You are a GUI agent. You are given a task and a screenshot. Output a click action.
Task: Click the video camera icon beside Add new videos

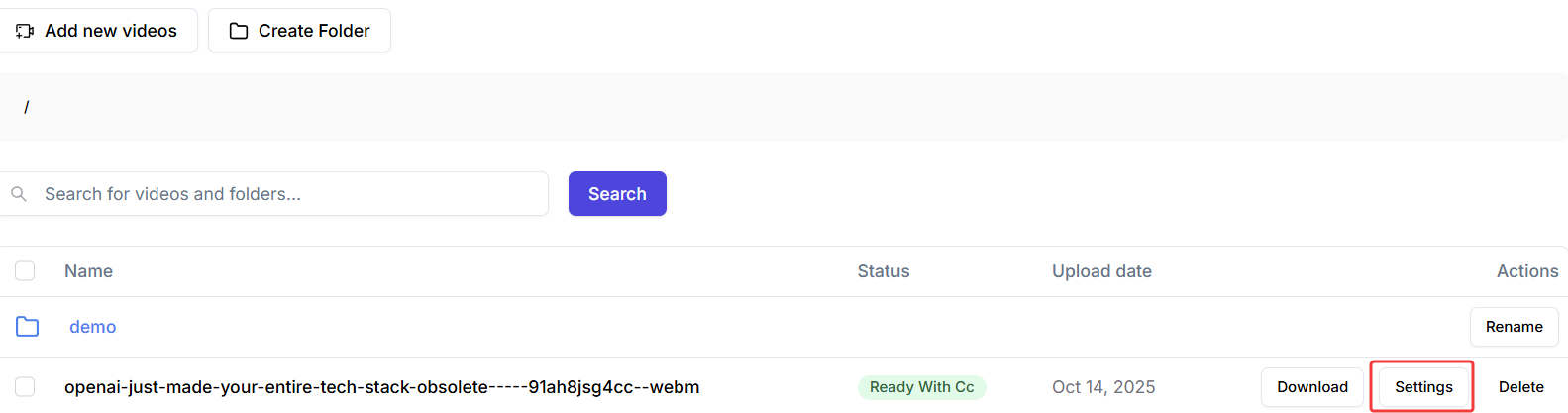pyautogui.click(x=25, y=31)
